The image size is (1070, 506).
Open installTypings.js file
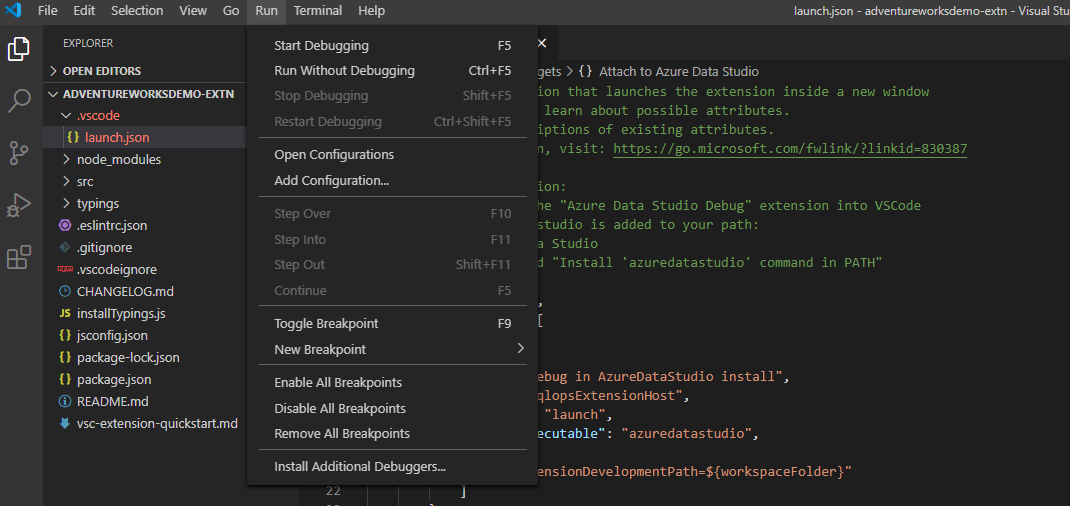(121, 313)
